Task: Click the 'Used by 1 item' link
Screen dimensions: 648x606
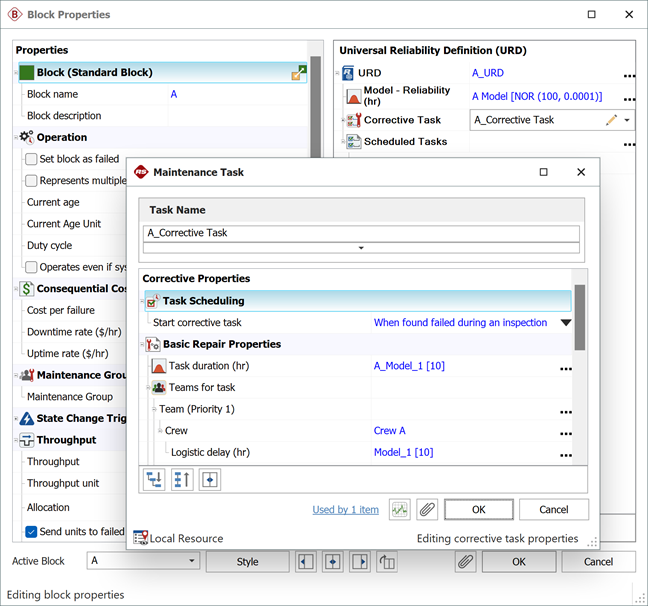Action: 345,510
